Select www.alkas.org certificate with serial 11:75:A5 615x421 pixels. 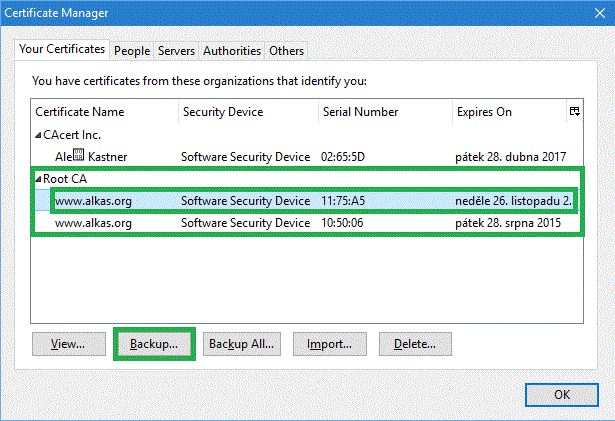[x=93, y=201]
